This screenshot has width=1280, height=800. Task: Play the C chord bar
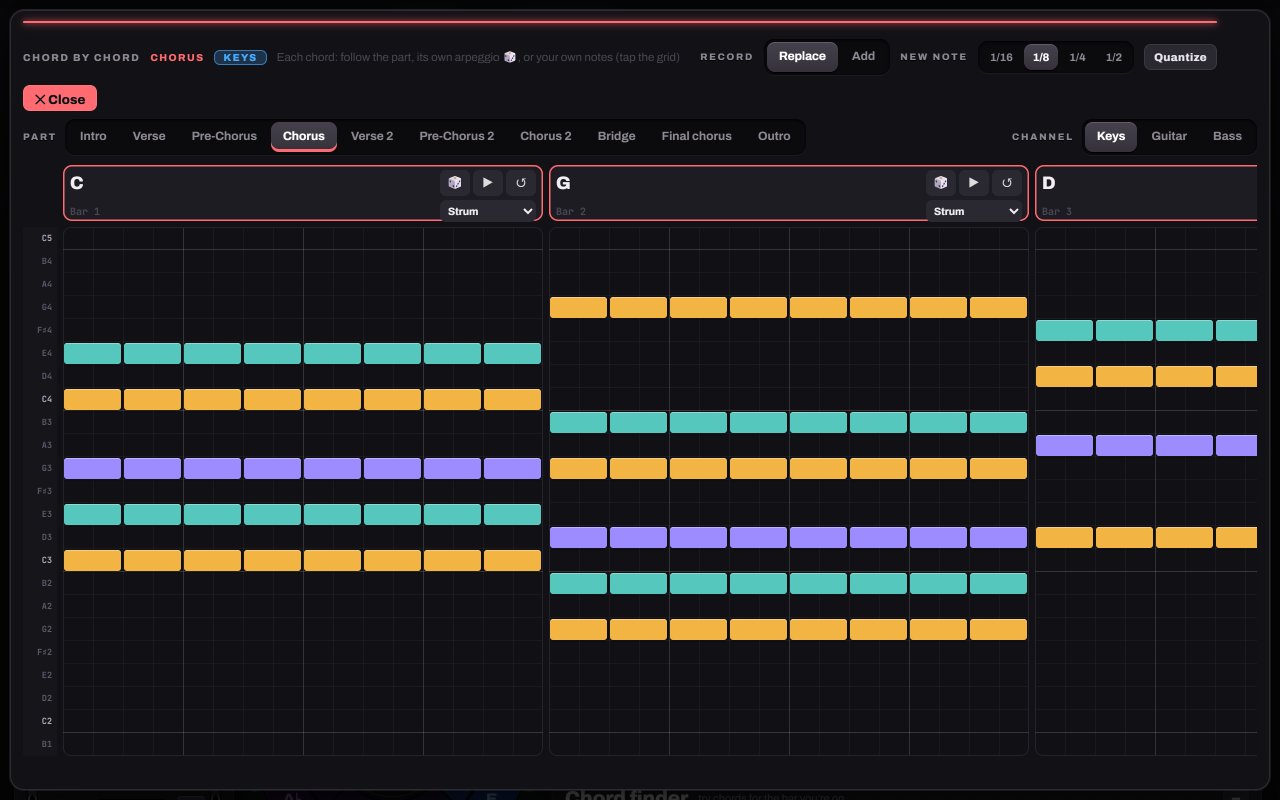(487, 183)
